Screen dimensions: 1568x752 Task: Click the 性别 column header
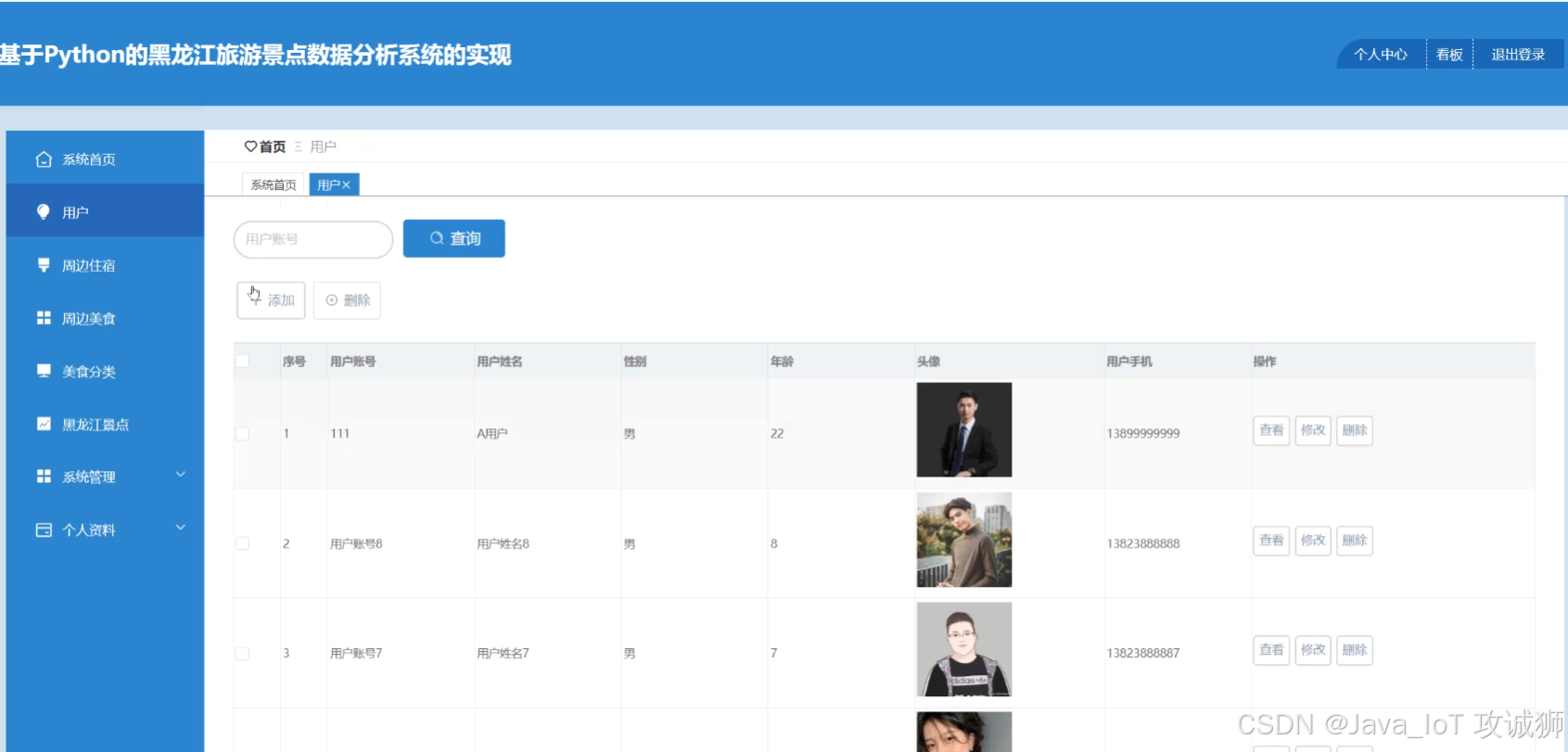tap(635, 362)
